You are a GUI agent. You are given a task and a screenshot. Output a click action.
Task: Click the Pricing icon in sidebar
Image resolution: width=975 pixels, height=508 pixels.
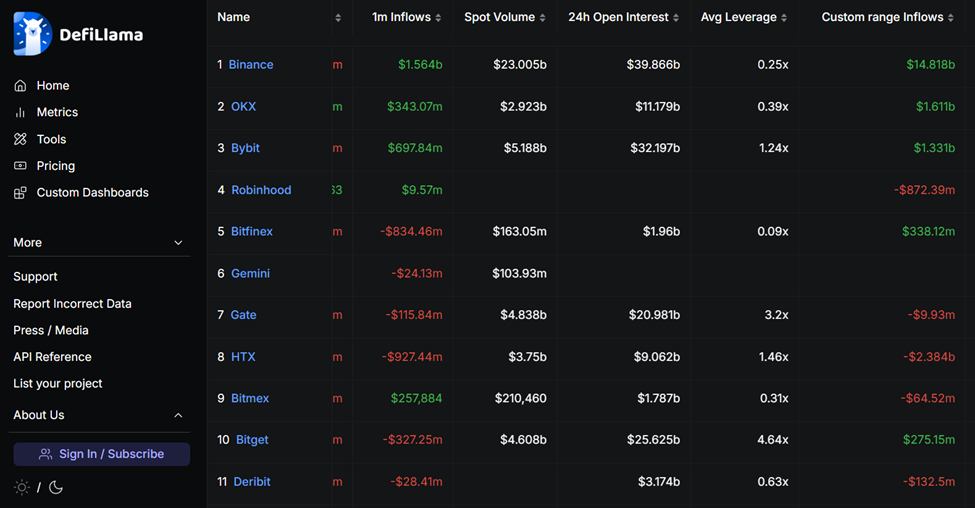coord(20,166)
